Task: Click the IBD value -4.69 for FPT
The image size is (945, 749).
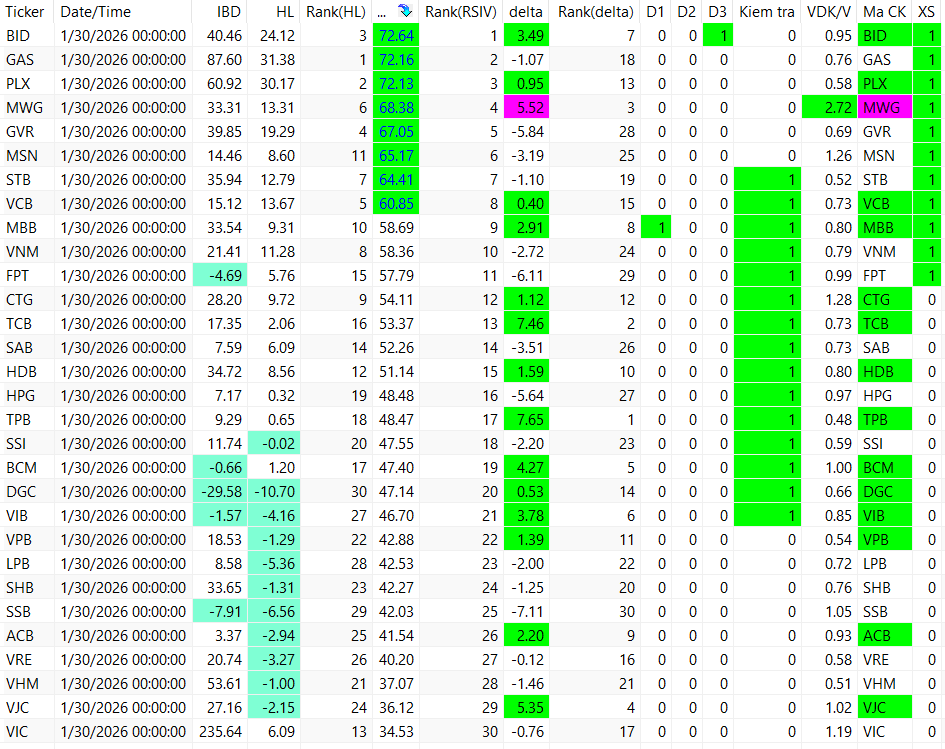Action: [x=220, y=276]
